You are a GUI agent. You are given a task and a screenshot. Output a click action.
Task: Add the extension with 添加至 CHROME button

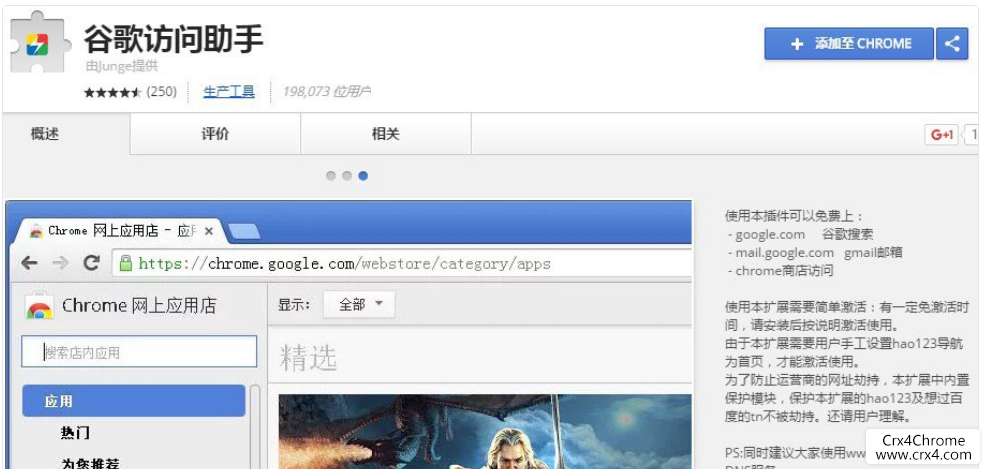coord(849,44)
